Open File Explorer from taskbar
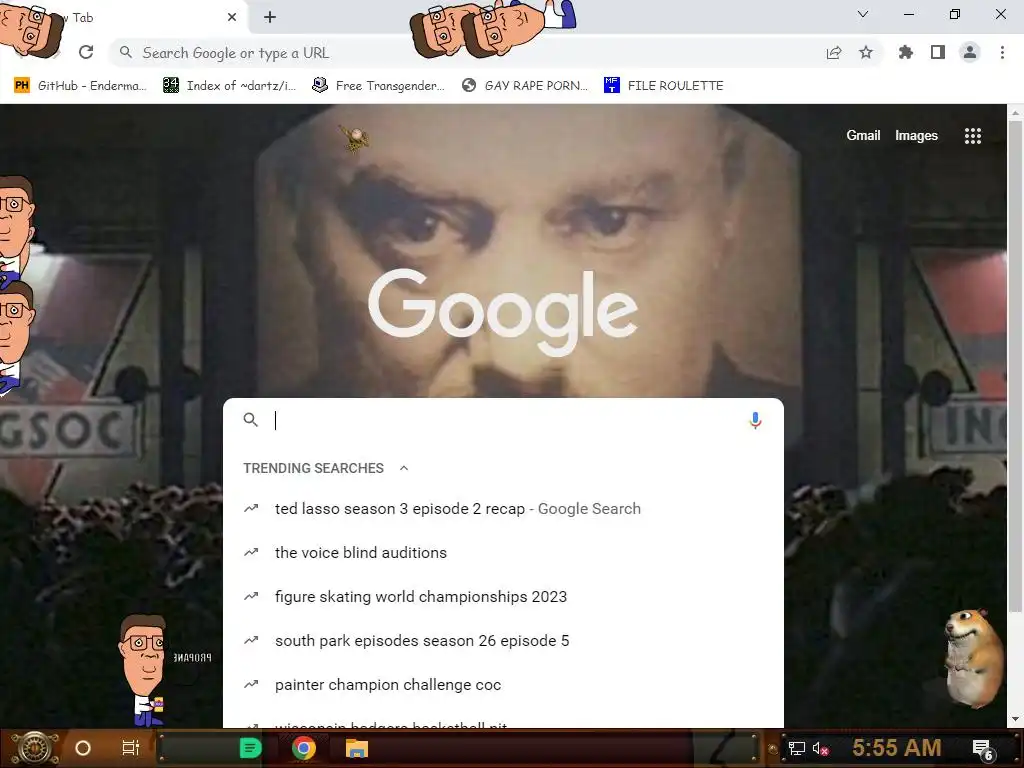 [x=357, y=748]
